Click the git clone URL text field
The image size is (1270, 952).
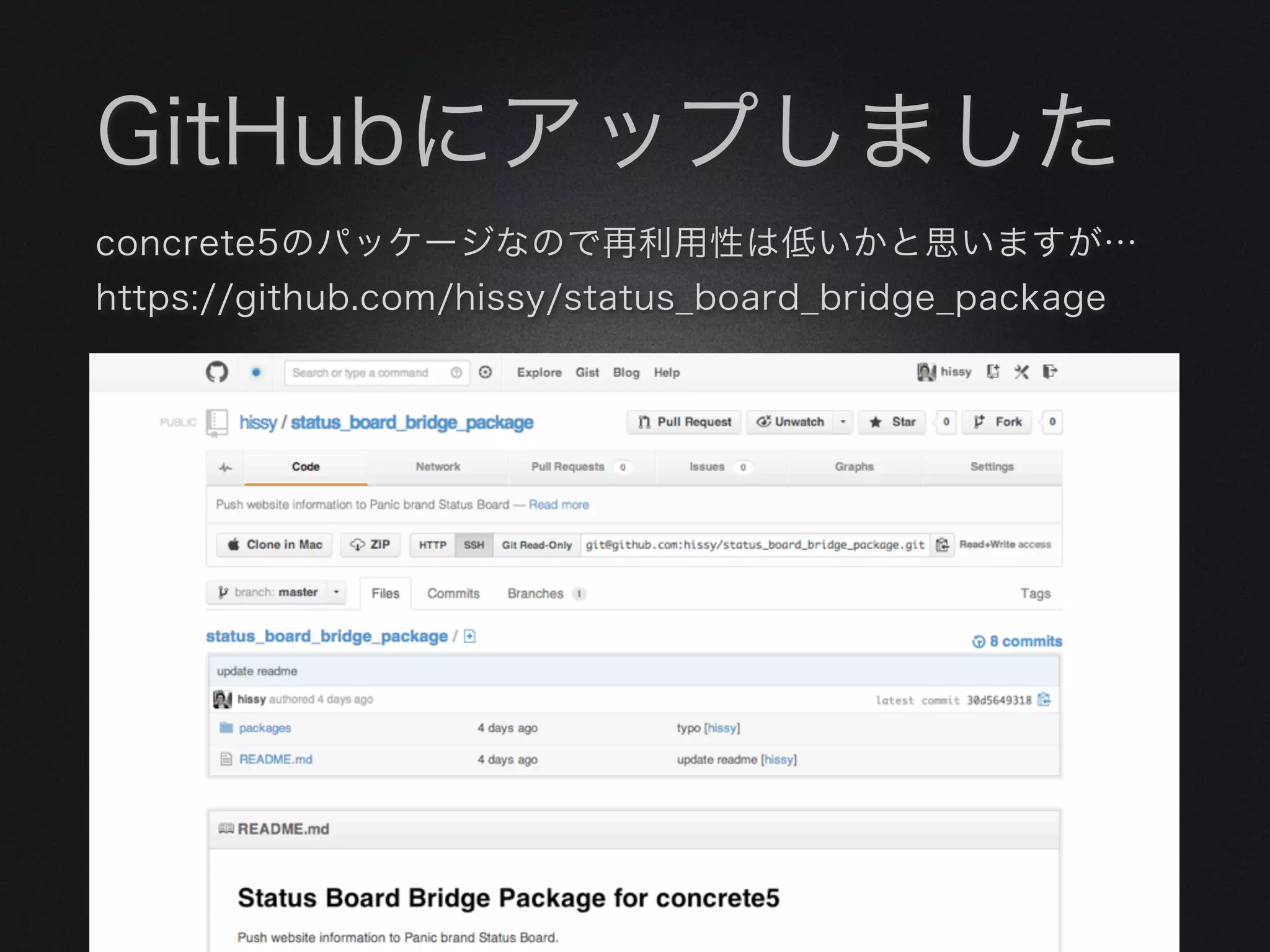pyautogui.click(x=755, y=545)
